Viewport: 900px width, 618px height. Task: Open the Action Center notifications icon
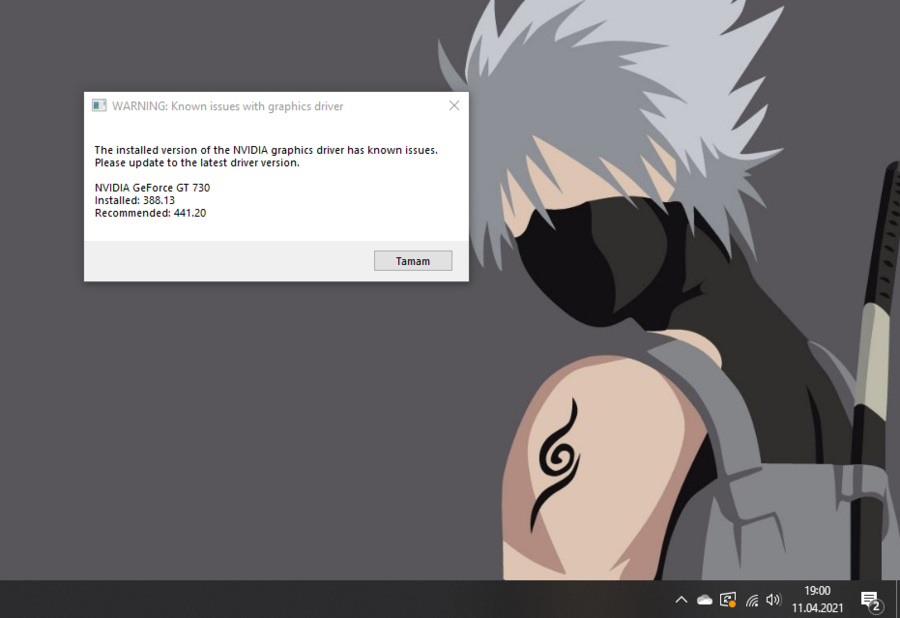(871, 600)
